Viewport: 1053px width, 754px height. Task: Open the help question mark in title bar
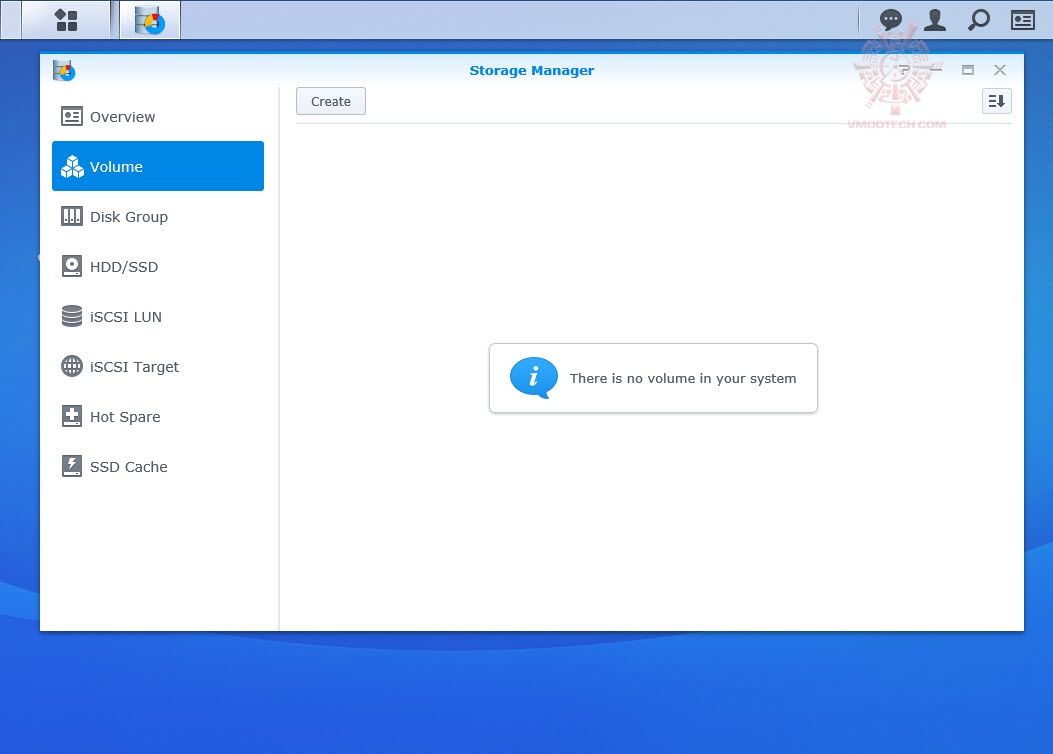[x=904, y=70]
